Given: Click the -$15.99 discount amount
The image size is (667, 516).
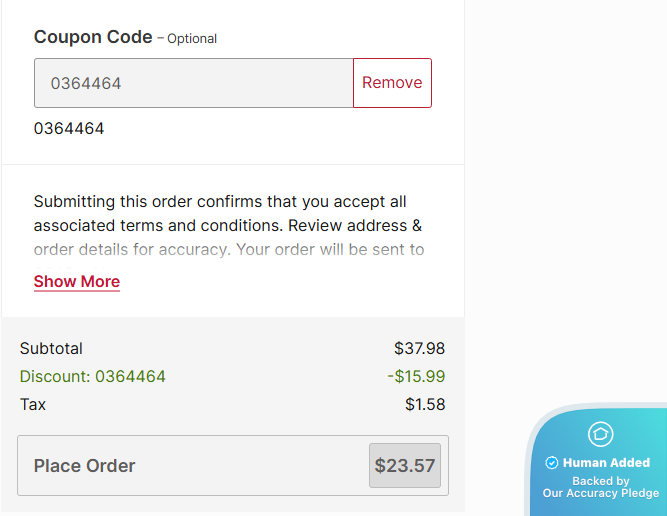Looking at the screenshot, I should tap(416, 377).
